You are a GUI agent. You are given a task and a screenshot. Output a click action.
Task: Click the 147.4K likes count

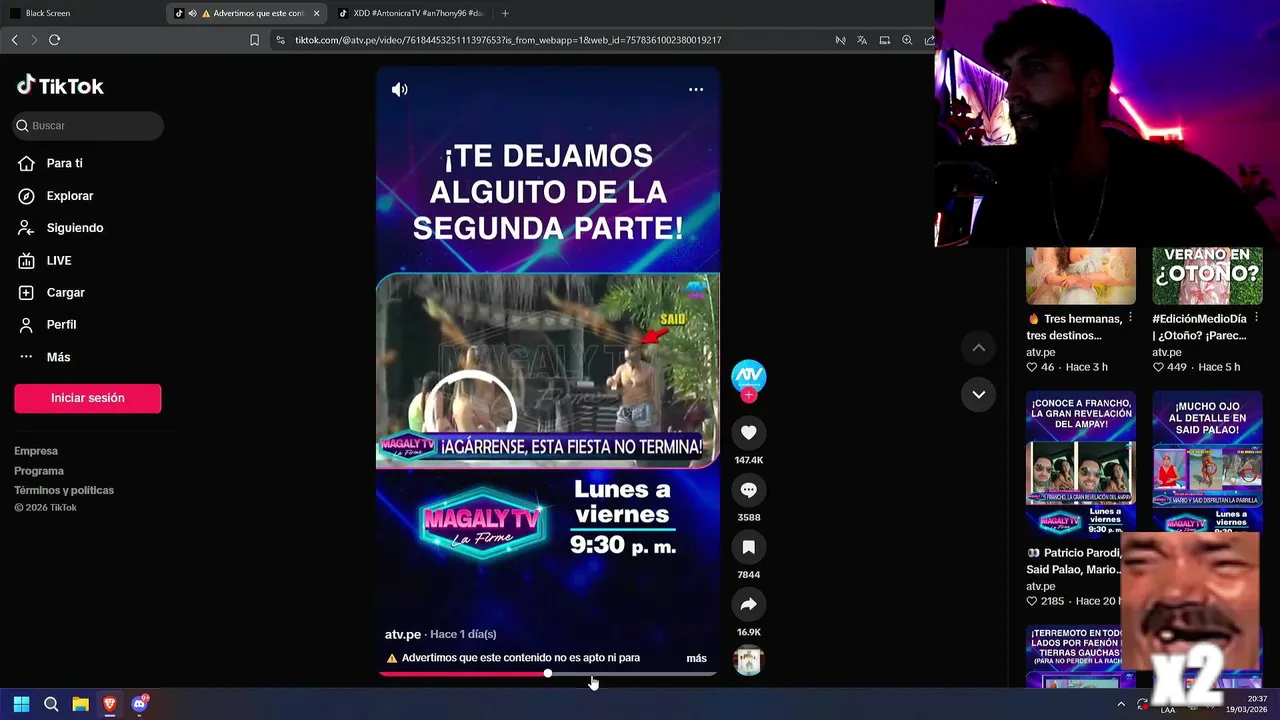[749, 460]
